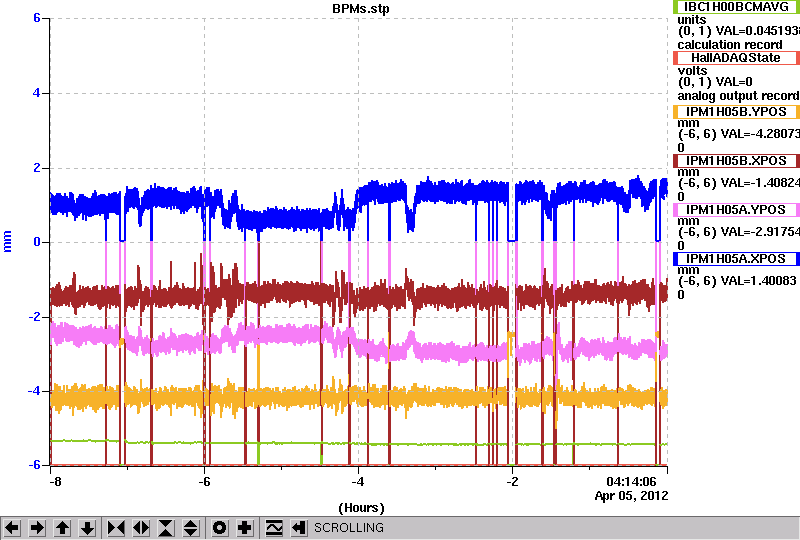
Task: Shift the plot up with the up arrow
Action: pos(63,528)
